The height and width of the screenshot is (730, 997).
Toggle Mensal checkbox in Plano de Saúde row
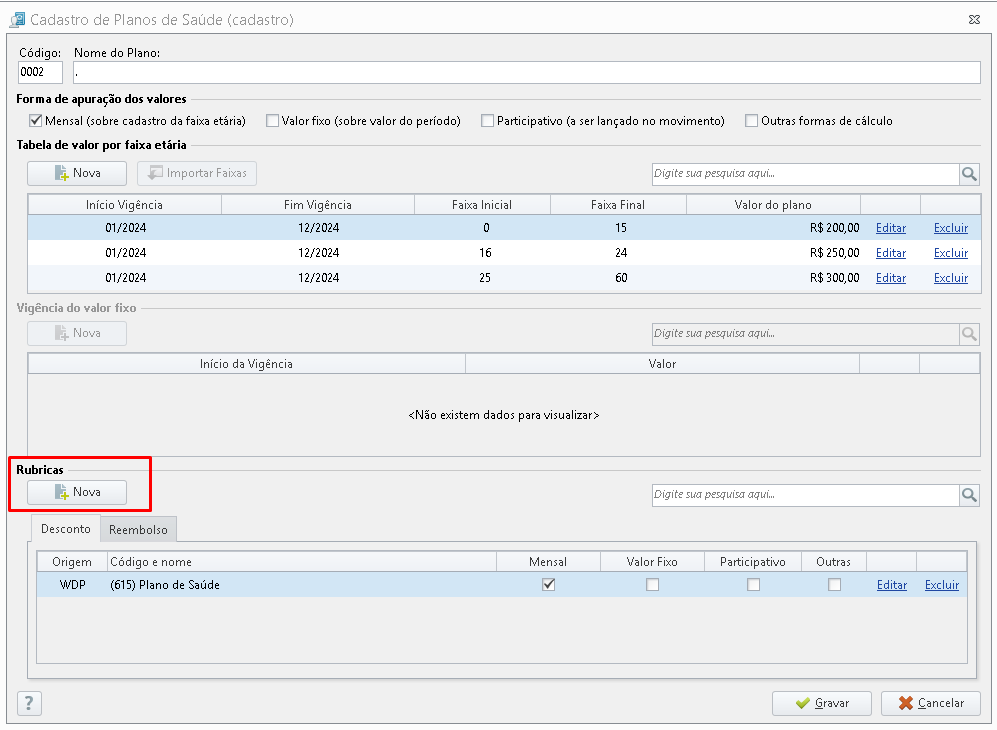click(x=548, y=584)
